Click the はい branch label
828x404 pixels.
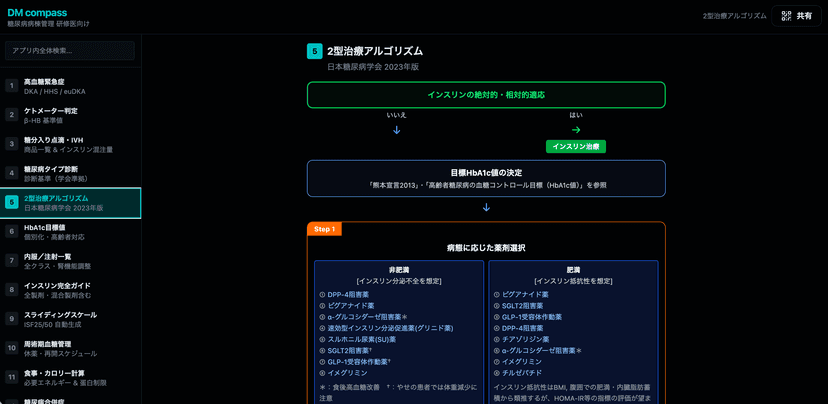(576, 115)
